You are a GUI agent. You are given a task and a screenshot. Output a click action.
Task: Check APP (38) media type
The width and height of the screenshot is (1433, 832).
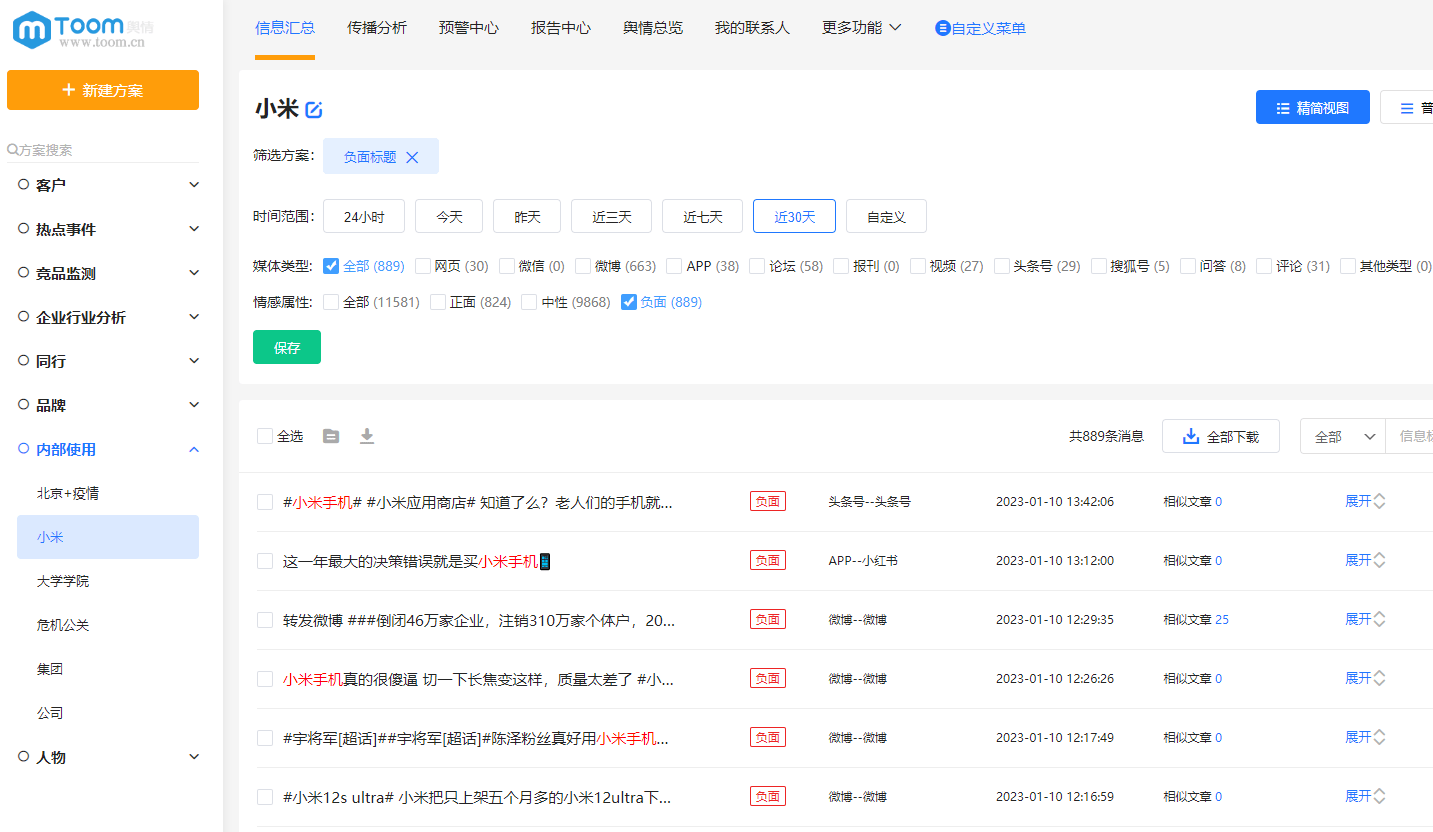click(x=674, y=266)
